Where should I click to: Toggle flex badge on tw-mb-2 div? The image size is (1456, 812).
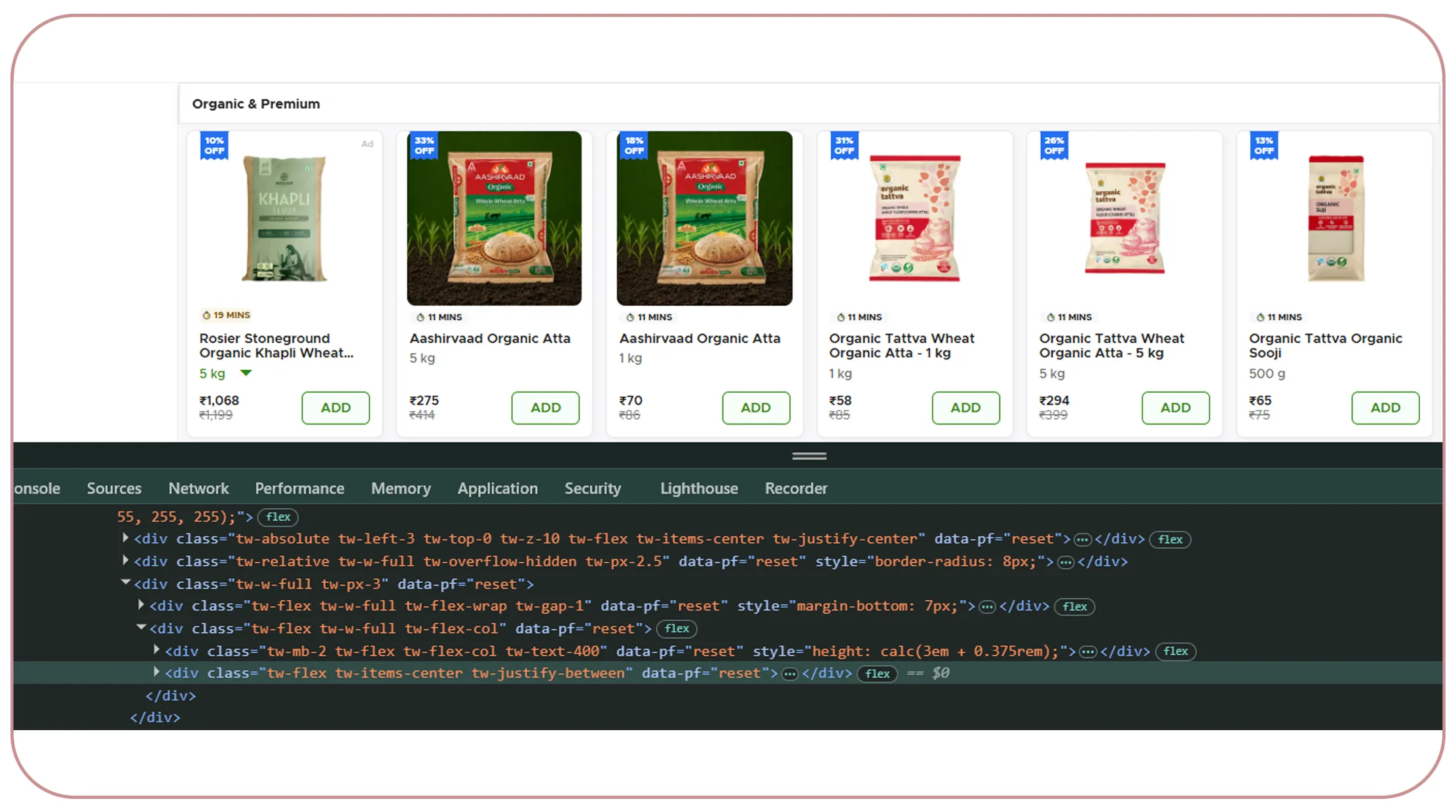click(1175, 652)
